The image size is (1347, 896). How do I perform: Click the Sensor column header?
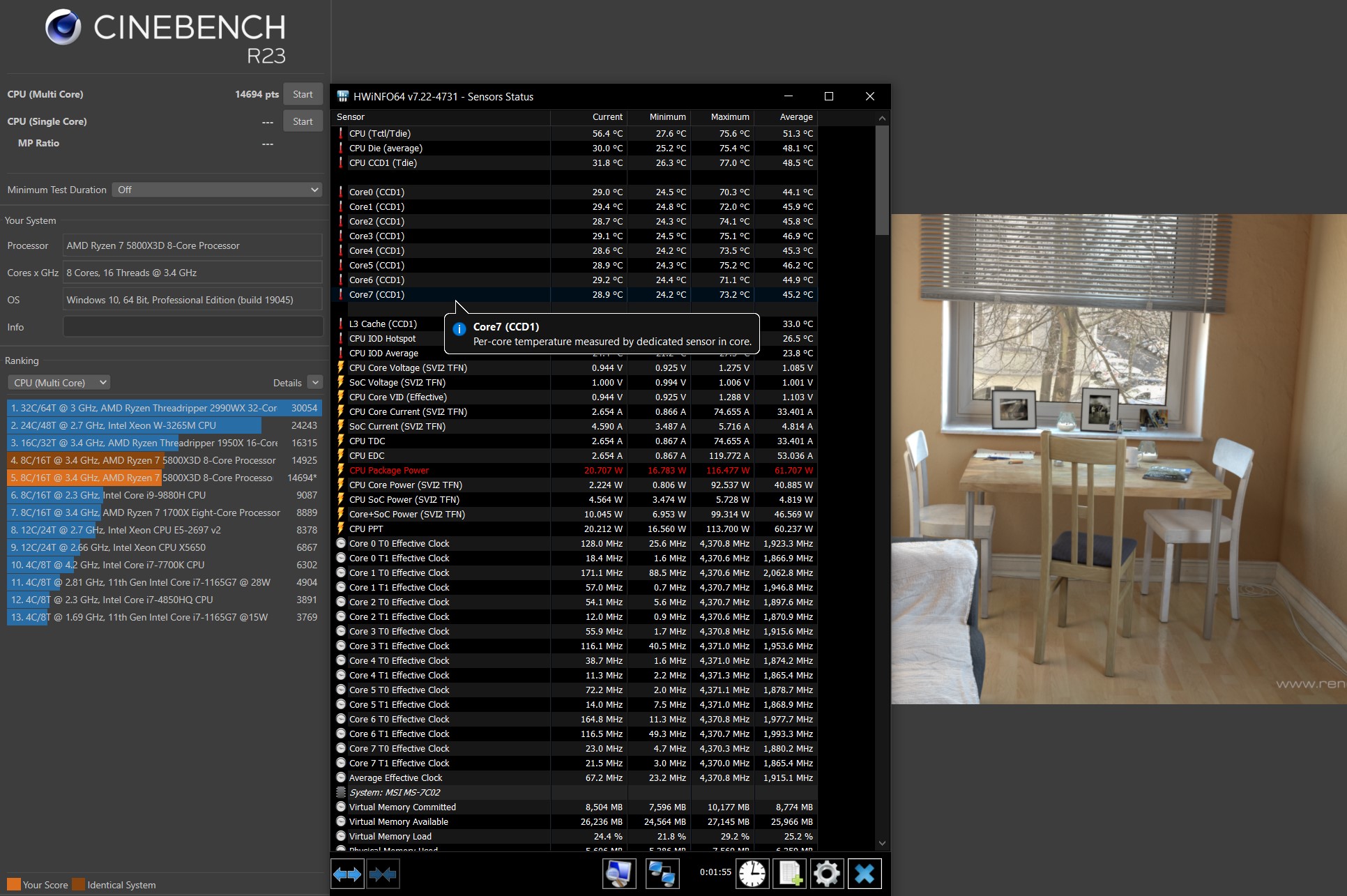tap(351, 117)
